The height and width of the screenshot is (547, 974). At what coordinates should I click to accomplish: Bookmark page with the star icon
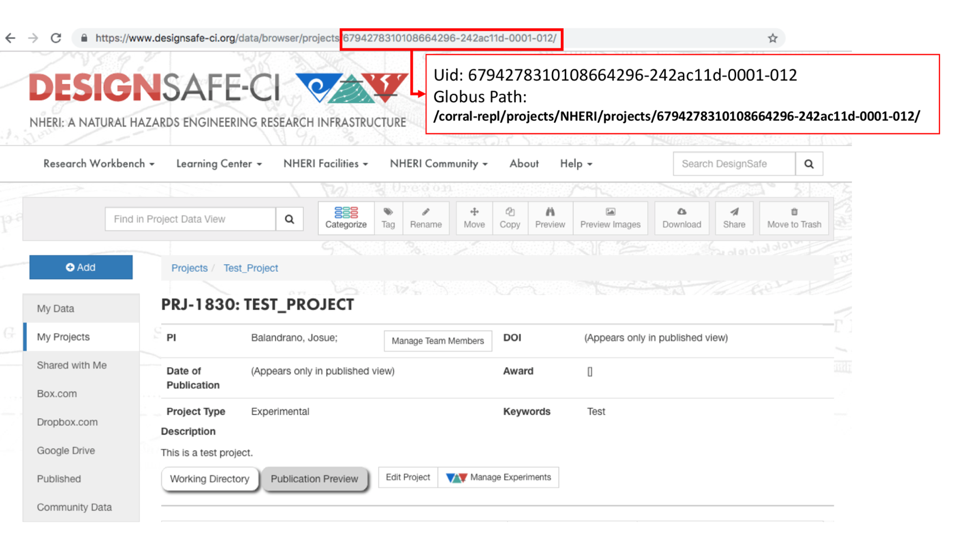pyautogui.click(x=772, y=38)
